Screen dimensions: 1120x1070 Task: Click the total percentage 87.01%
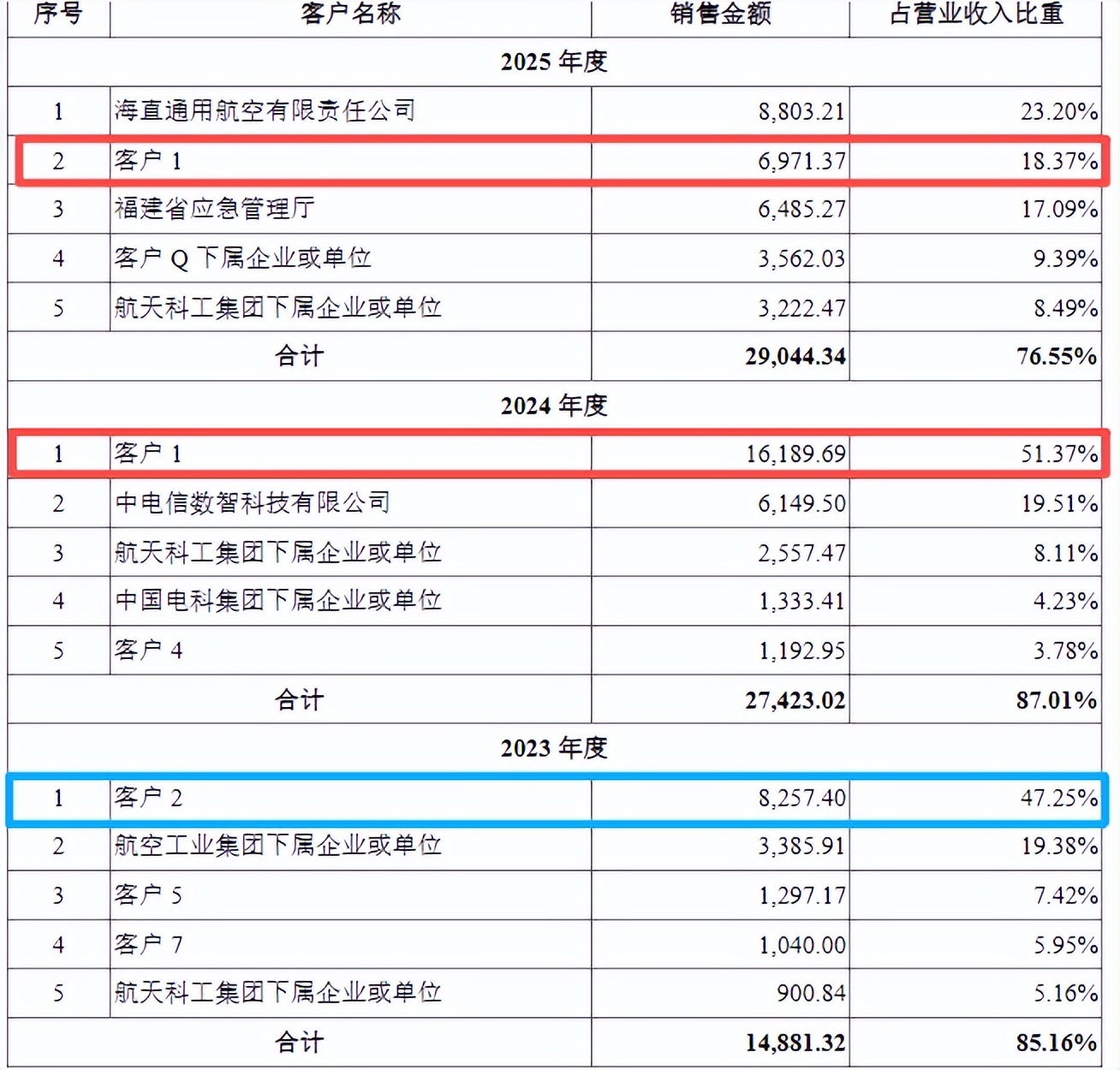(1057, 700)
